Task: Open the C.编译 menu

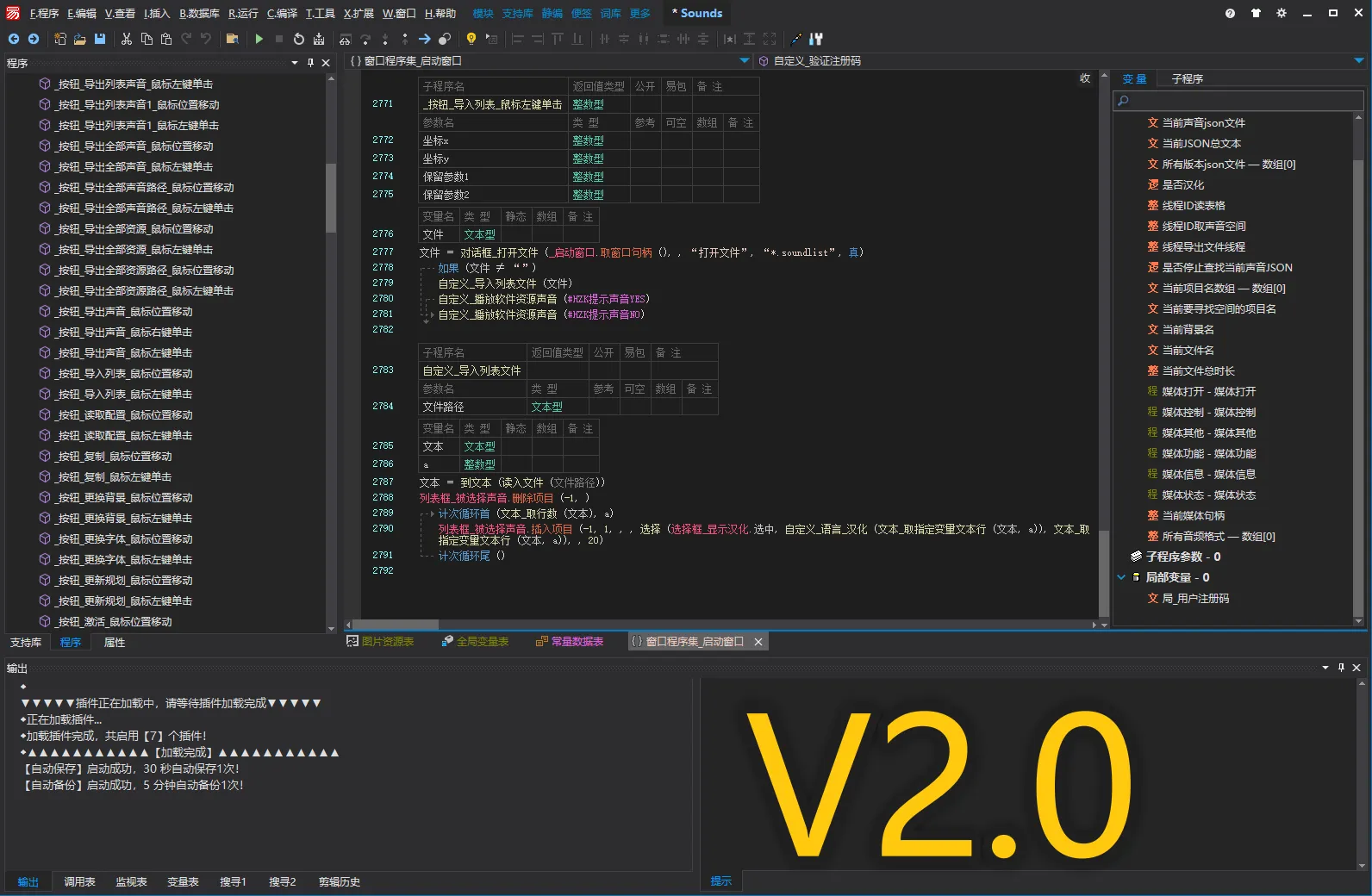Action: (x=282, y=13)
